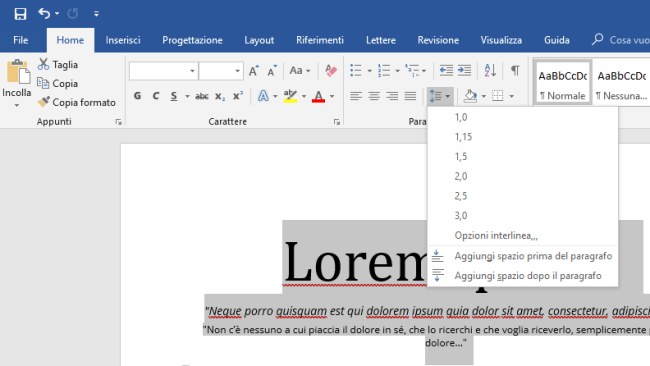The height and width of the screenshot is (366, 650).
Task: Toggle strikethrough with the abc button
Action: point(202,96)
